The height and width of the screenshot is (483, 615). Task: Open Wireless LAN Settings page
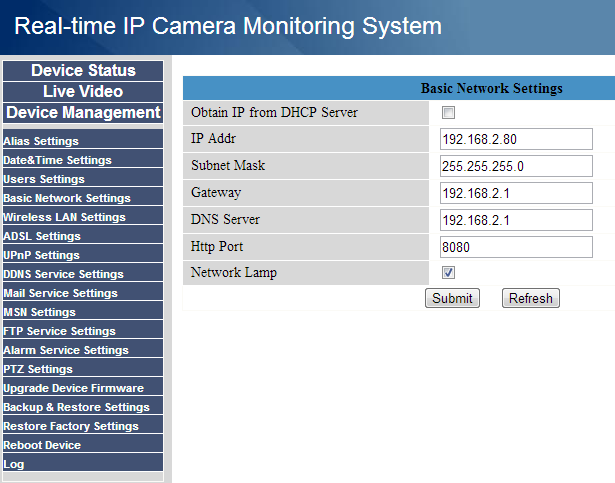(x=64, y=217)
